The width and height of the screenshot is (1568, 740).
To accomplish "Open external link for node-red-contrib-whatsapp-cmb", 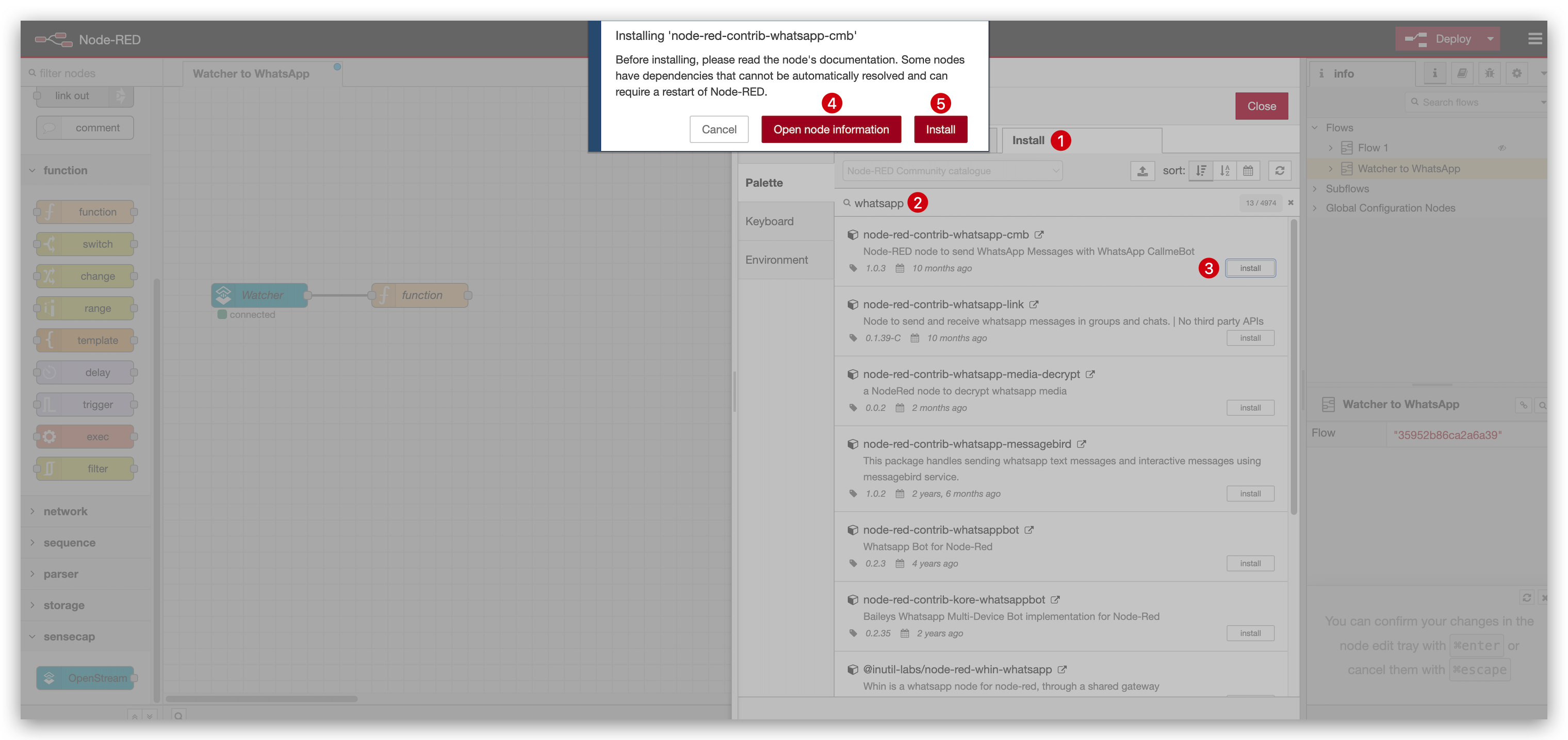I will 1039,234.
